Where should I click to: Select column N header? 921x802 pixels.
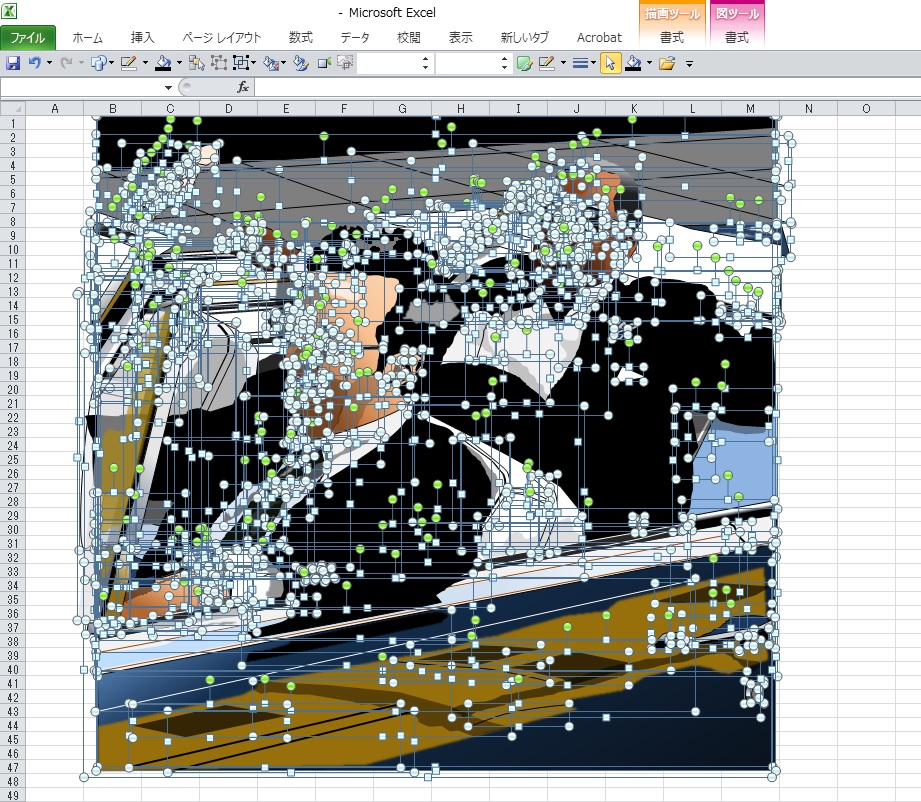(809, 109)
